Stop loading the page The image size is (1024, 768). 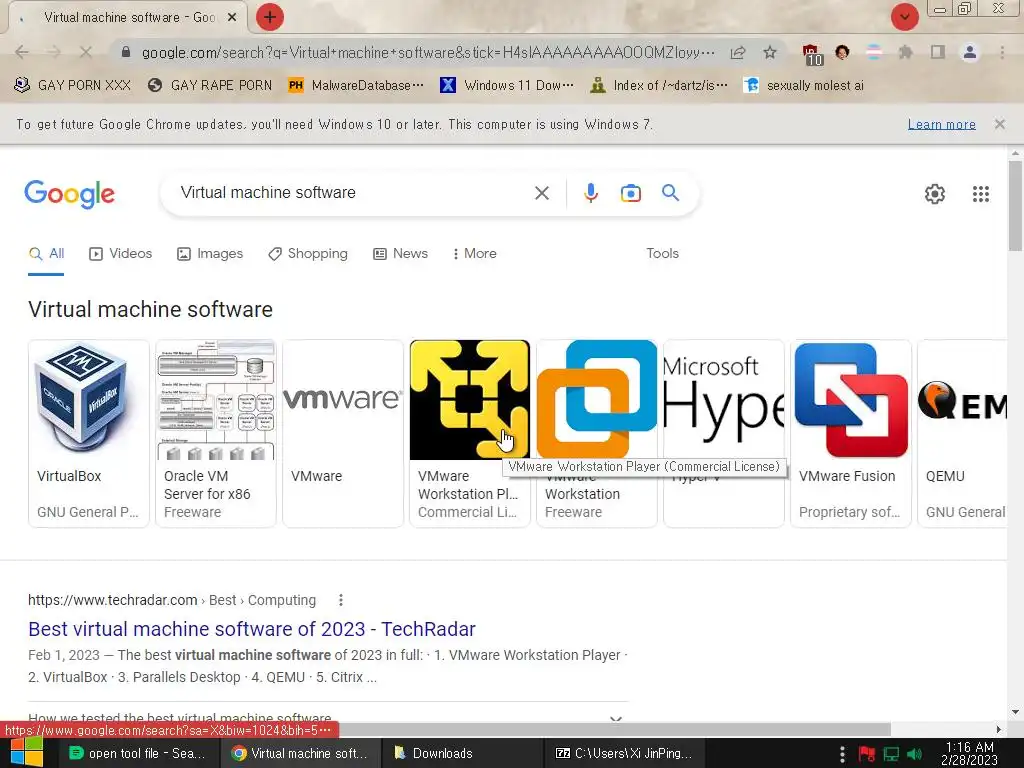[86, 52]
